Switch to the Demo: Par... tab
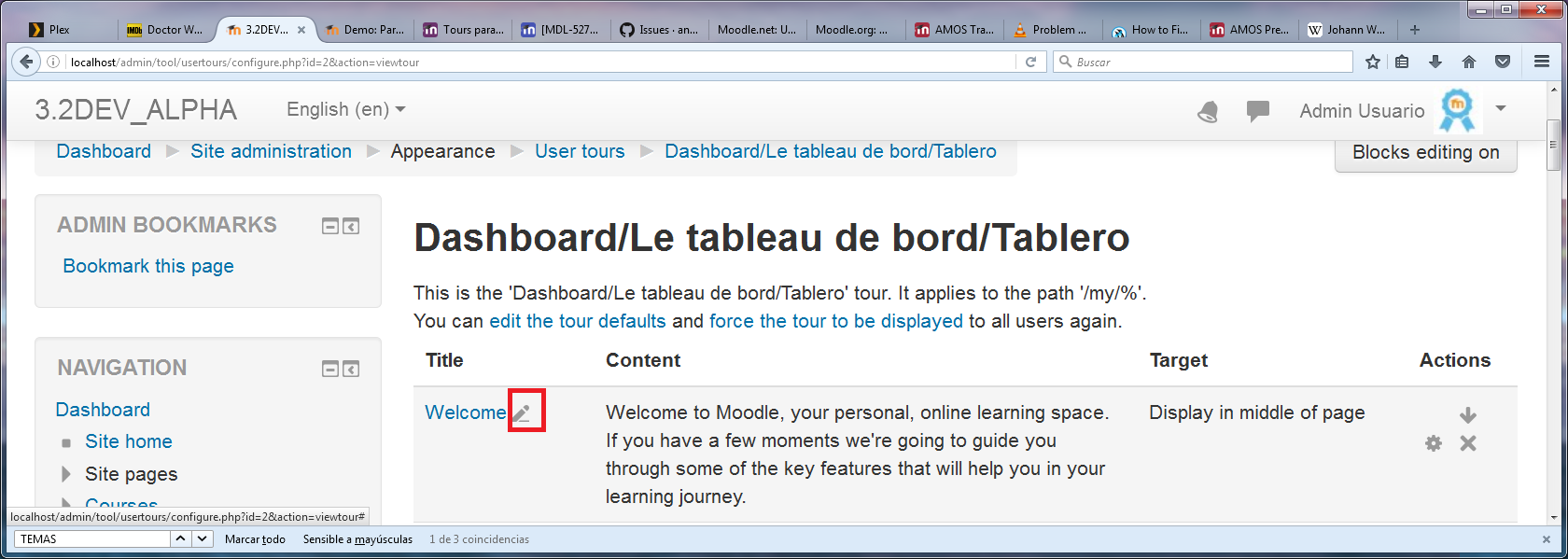This screenshot has height=559, width=1568. (367, 30)
